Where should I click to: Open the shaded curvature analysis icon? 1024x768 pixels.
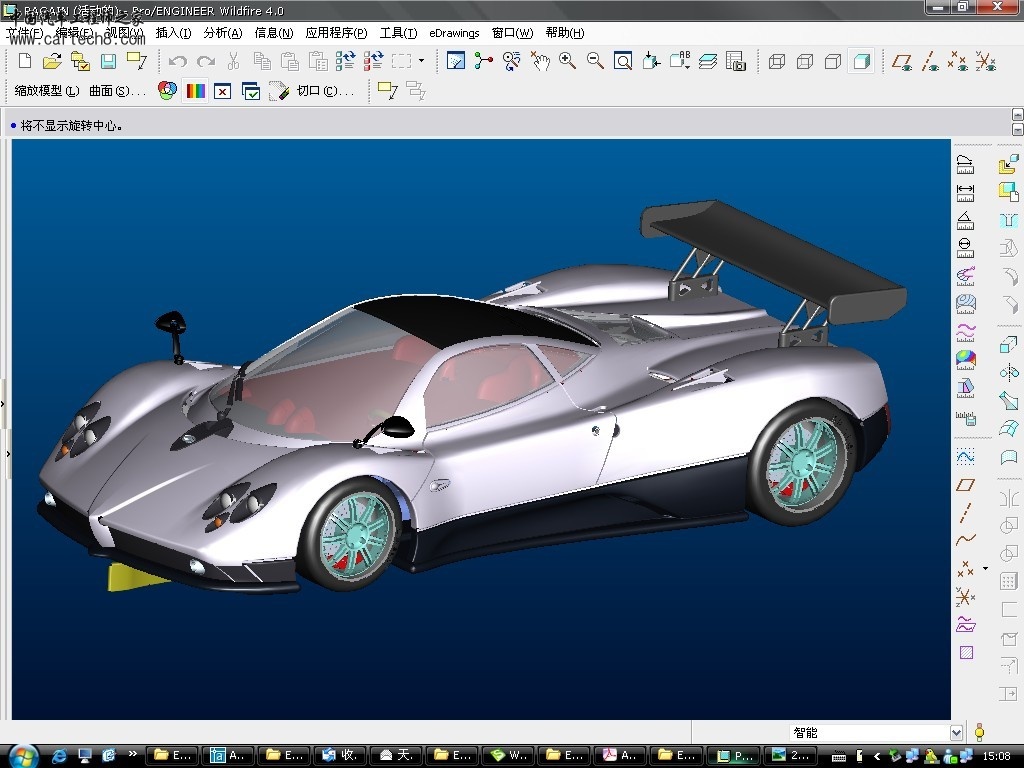pos(965,359)
